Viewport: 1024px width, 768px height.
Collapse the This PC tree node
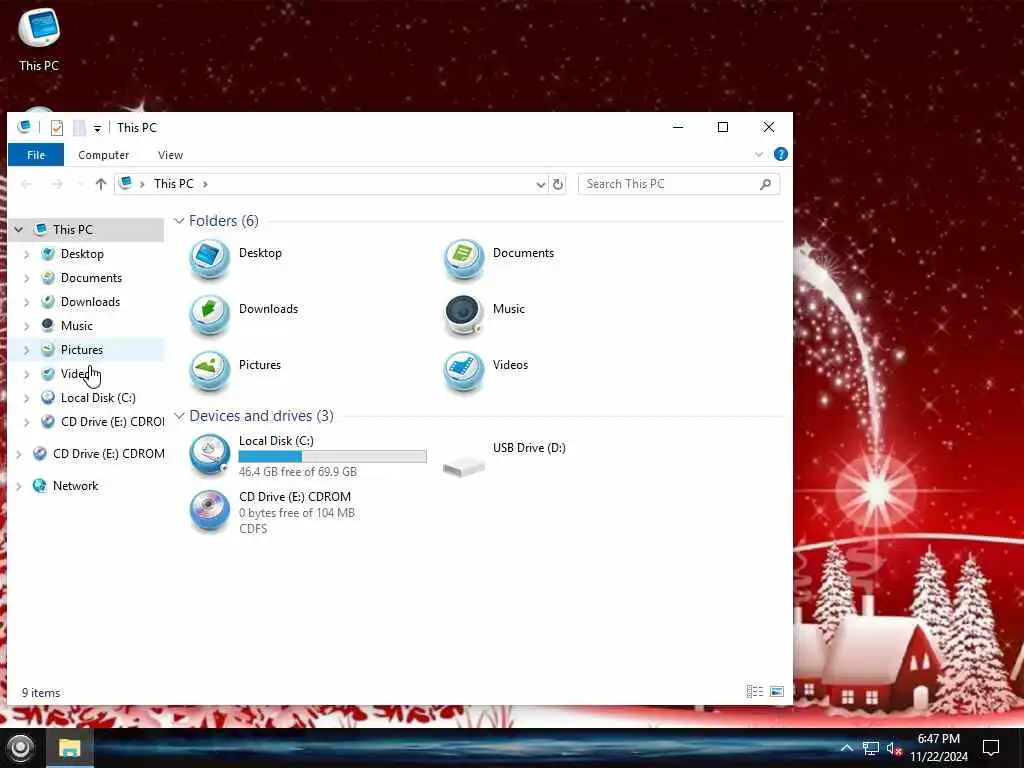(19, 230)
